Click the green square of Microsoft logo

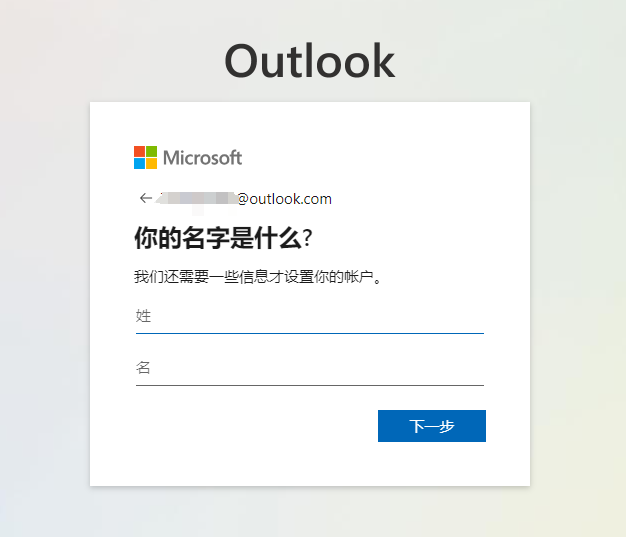pos(151,151)
